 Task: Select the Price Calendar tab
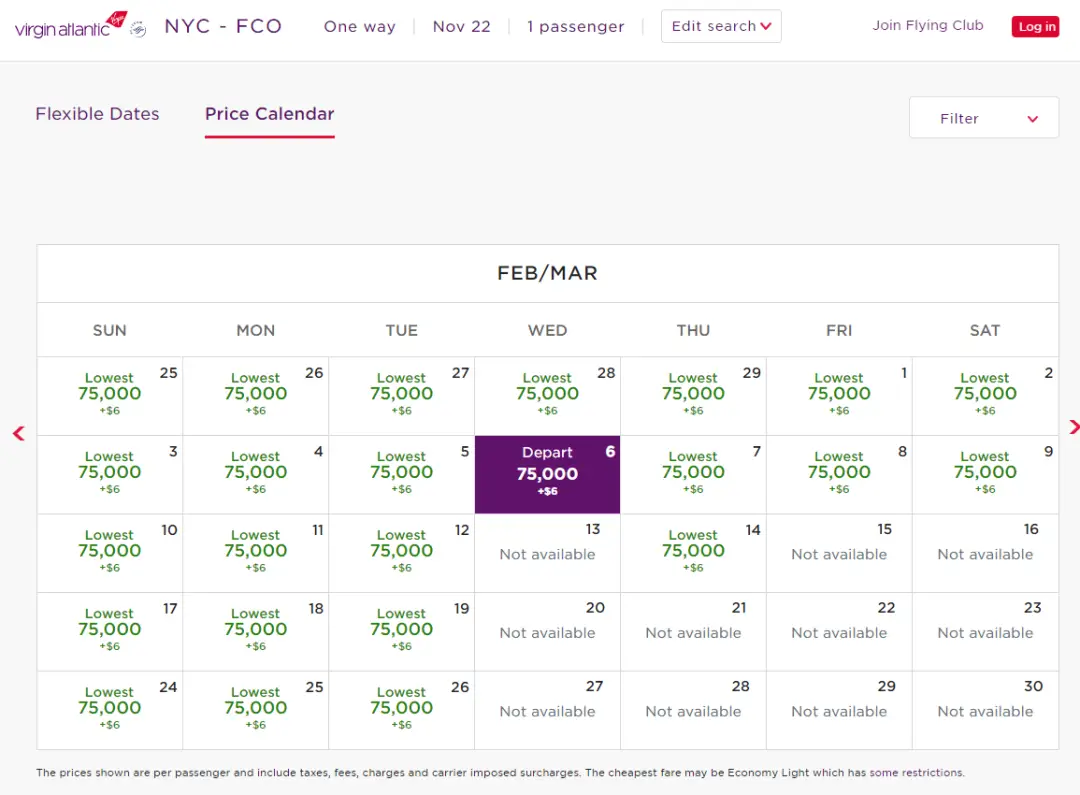click(269, 114)
